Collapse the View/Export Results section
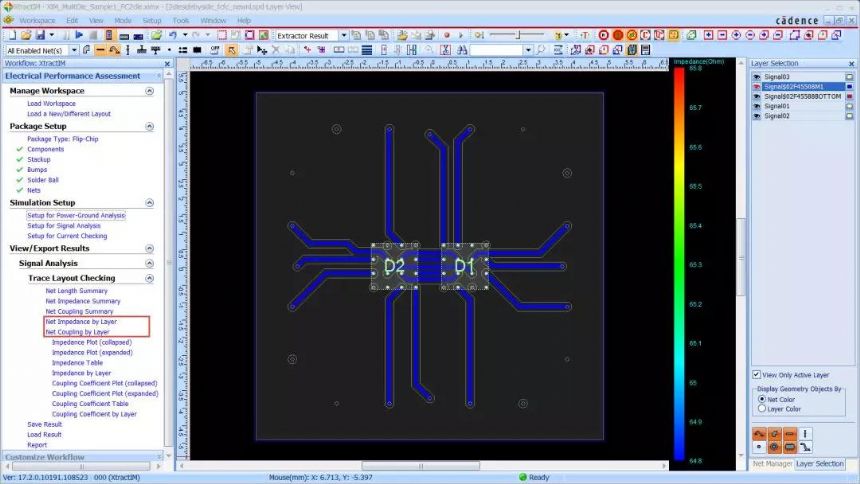 pos(149,249)
